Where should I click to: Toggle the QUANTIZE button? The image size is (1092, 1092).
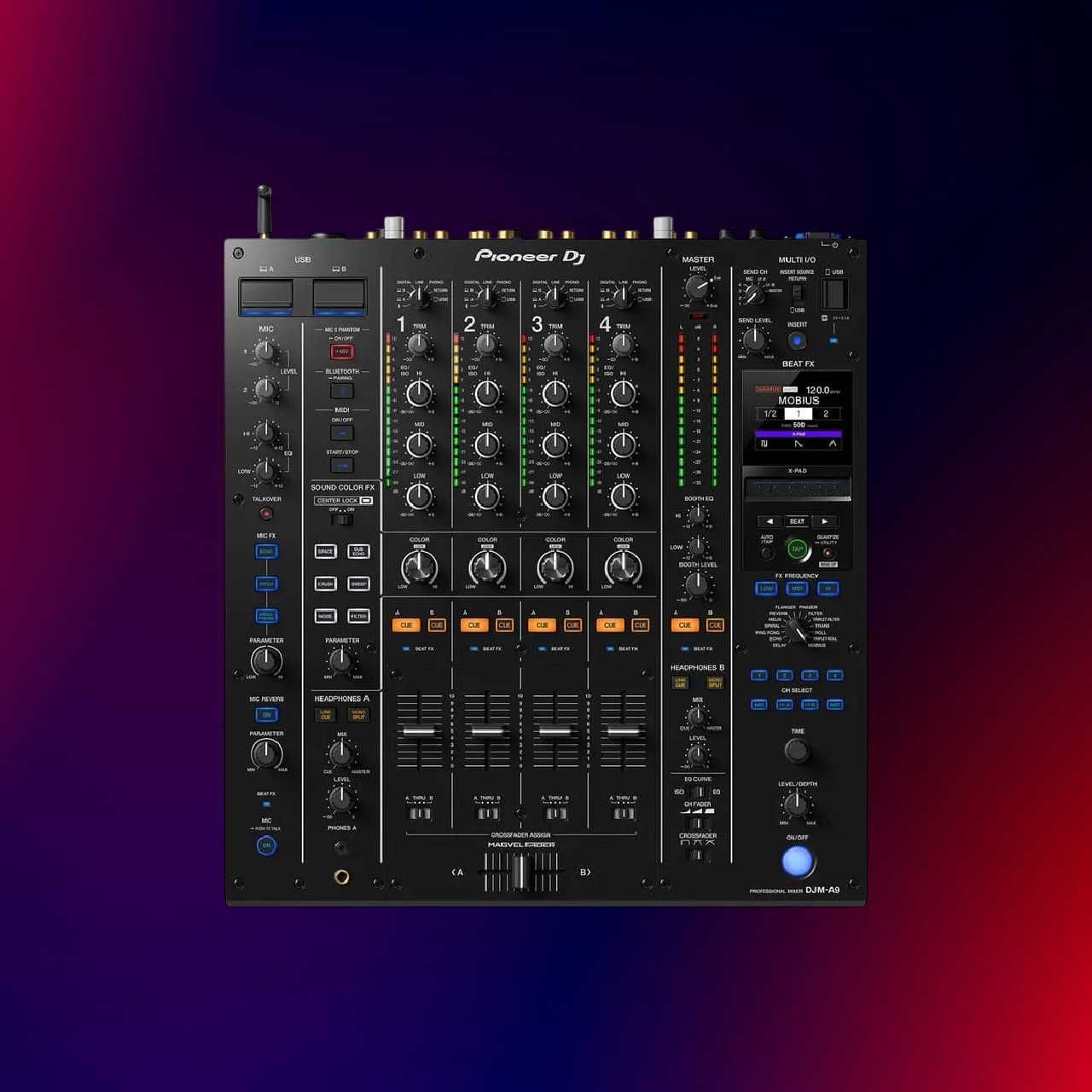coord(828,553)
